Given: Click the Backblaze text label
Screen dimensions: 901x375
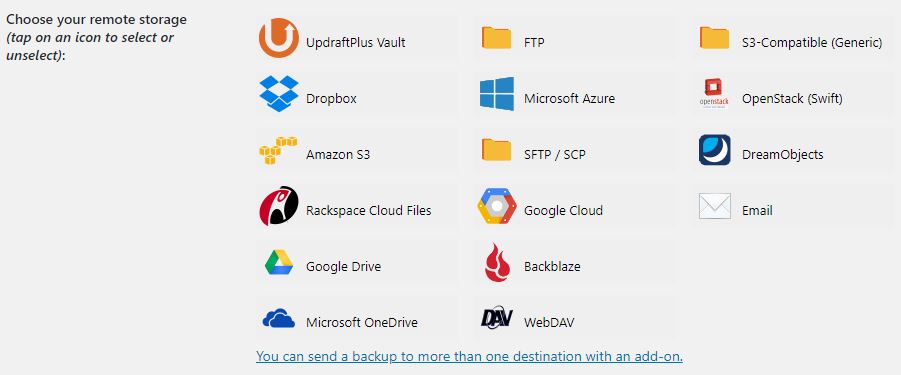Looking at the screenshot, I should [552, 266].
